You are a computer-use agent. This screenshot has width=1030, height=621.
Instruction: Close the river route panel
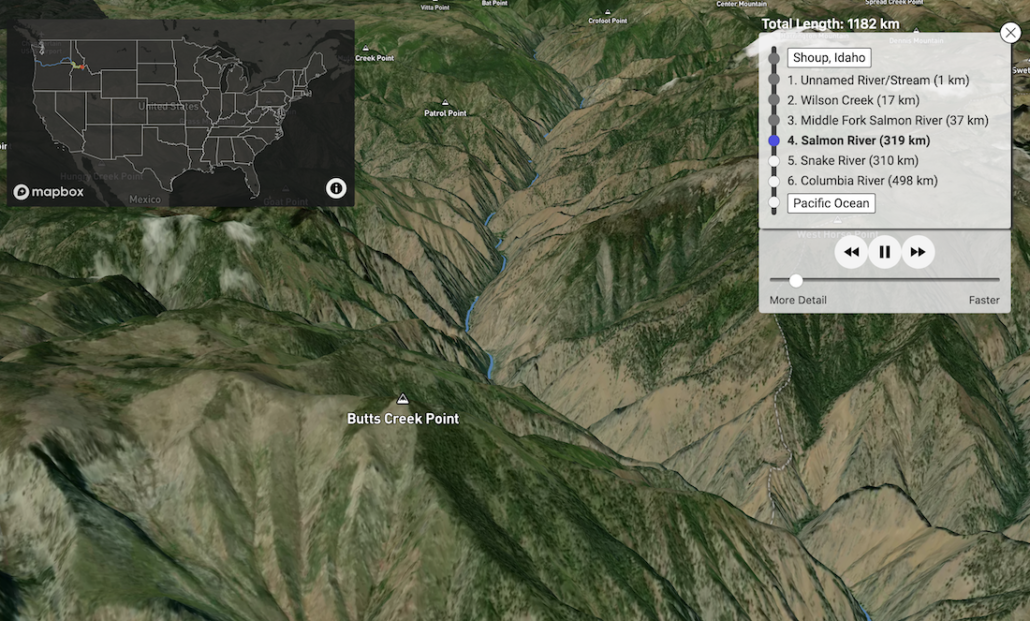(x=1010, y=32)
